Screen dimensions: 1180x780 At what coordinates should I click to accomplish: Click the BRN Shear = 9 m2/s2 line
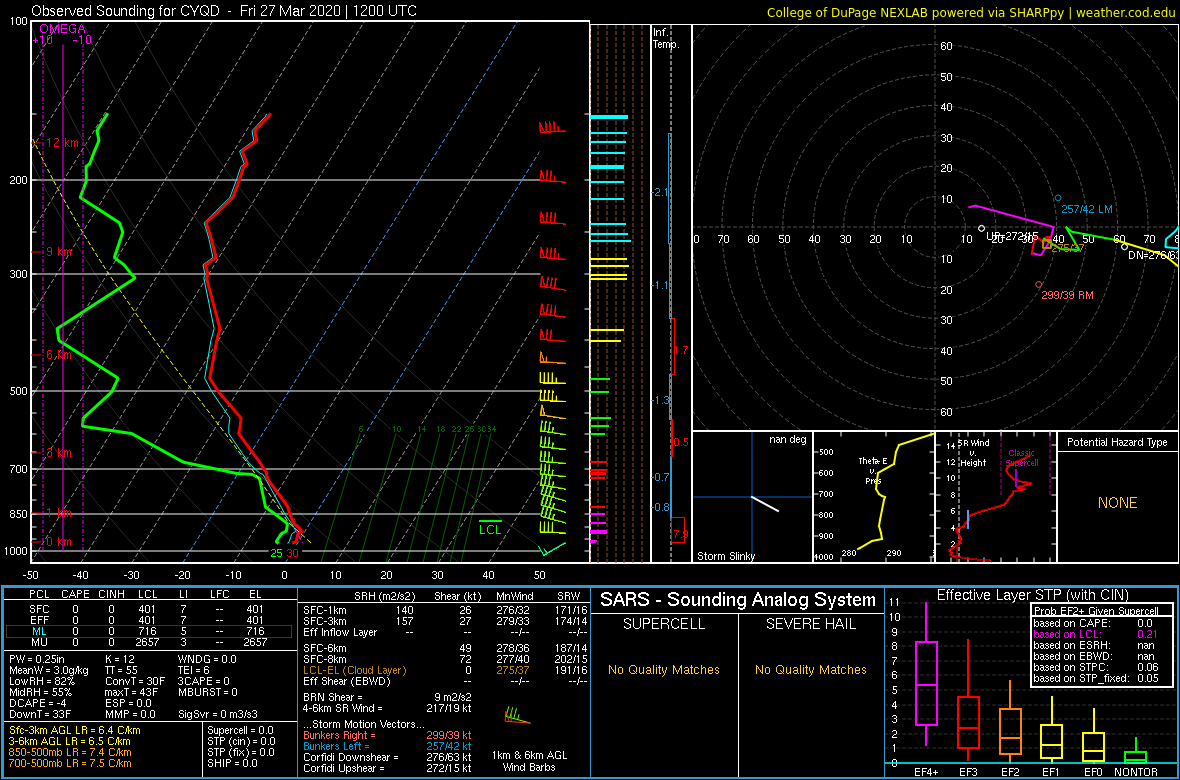click(x=387, y=697)
